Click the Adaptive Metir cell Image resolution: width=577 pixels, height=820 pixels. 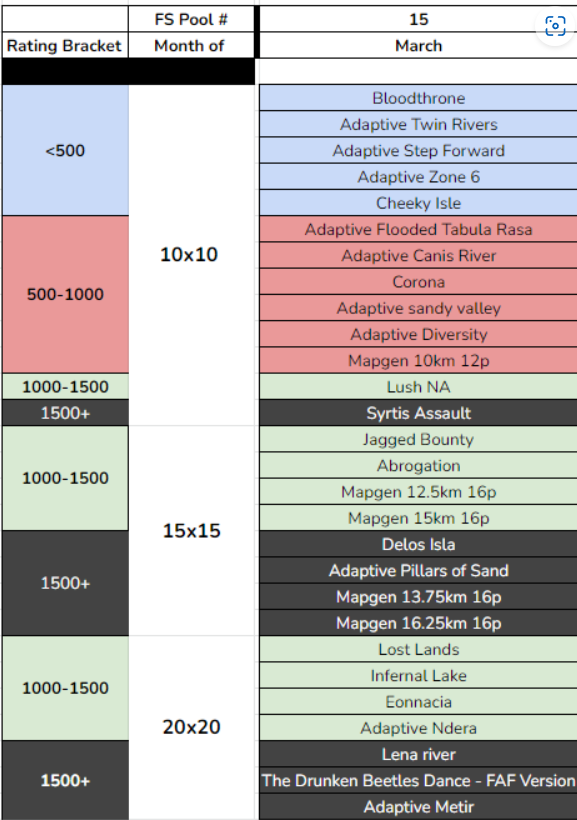pos(418,806)
